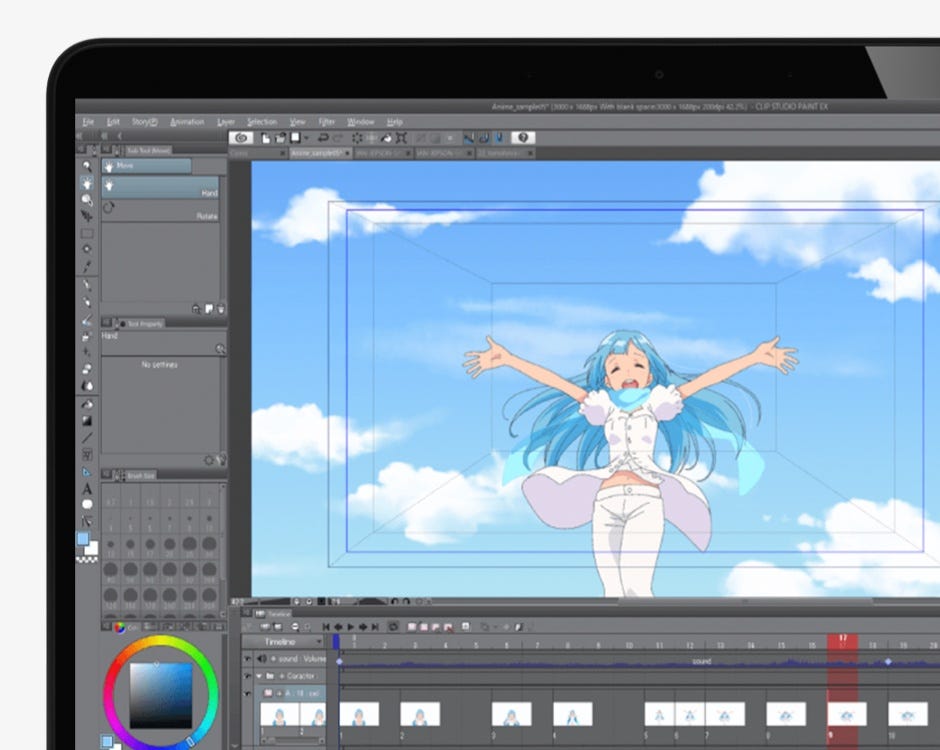Select the Auto select tool
Screen dimensions: 940x750
[x=87, y=249]
